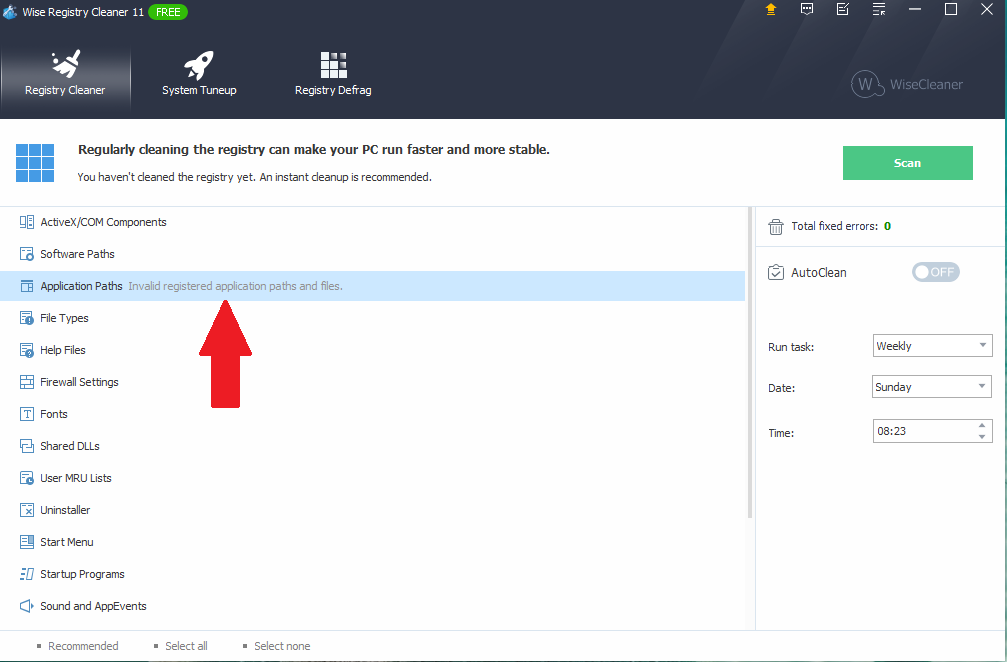Select the Startup Programs row
This screenshot has height=662, width=1007.
click(x=372, y=574)
